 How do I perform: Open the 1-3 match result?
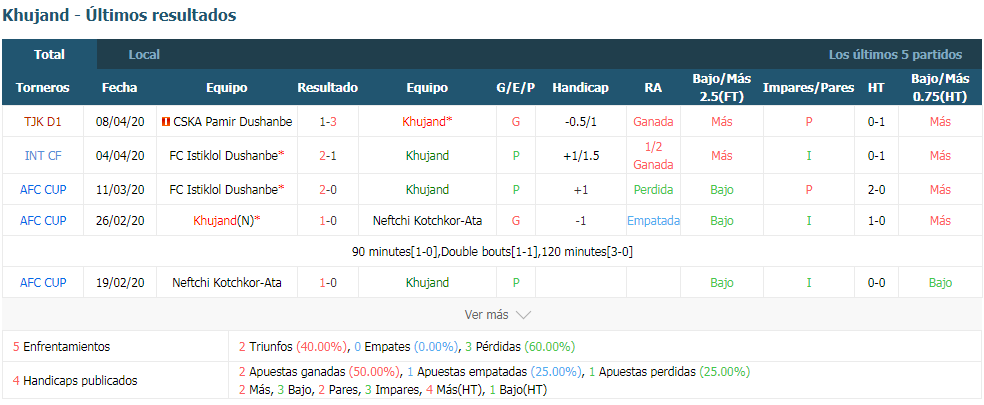click(328, 122)
